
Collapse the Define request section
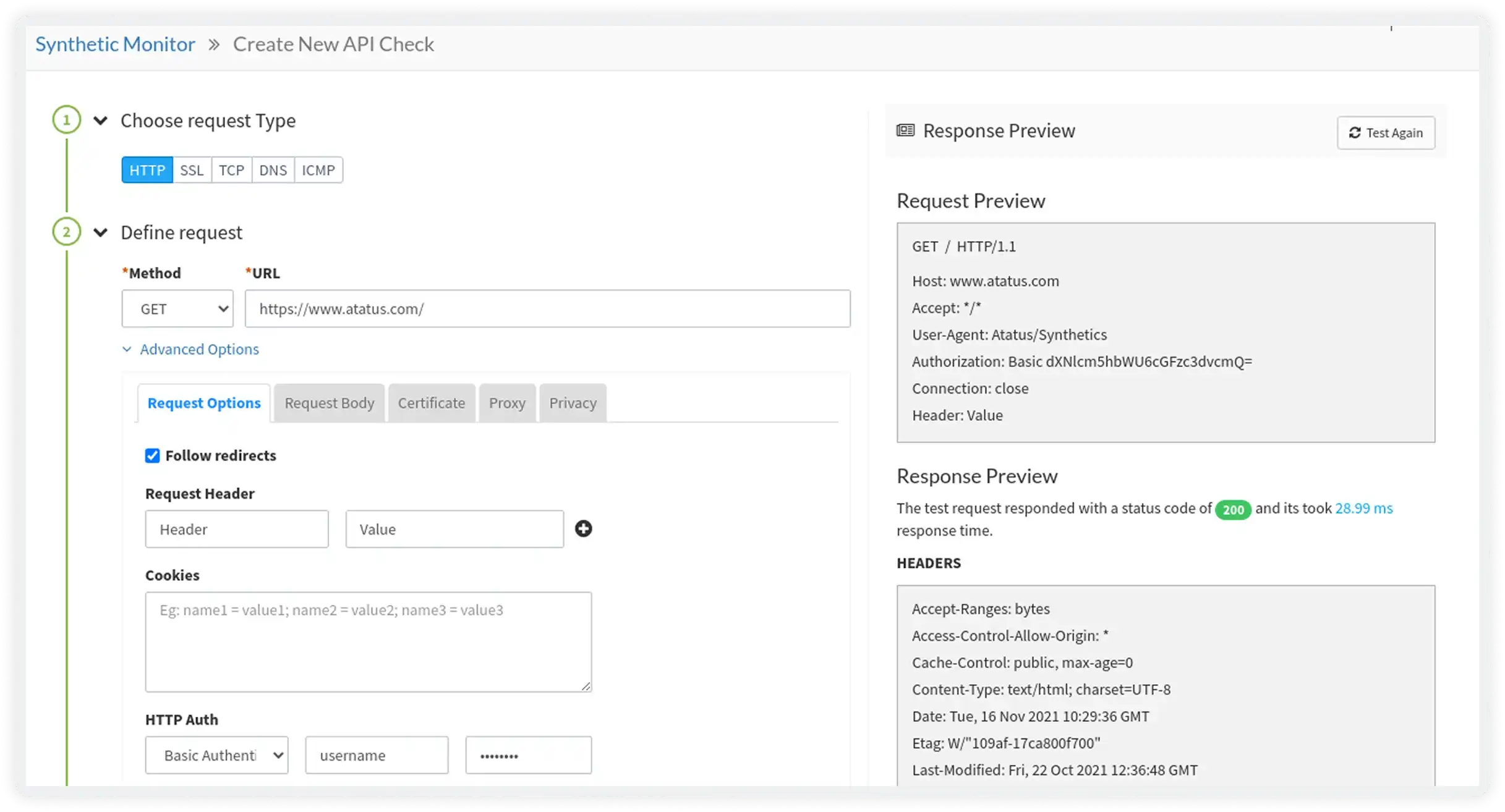point(100,232)
